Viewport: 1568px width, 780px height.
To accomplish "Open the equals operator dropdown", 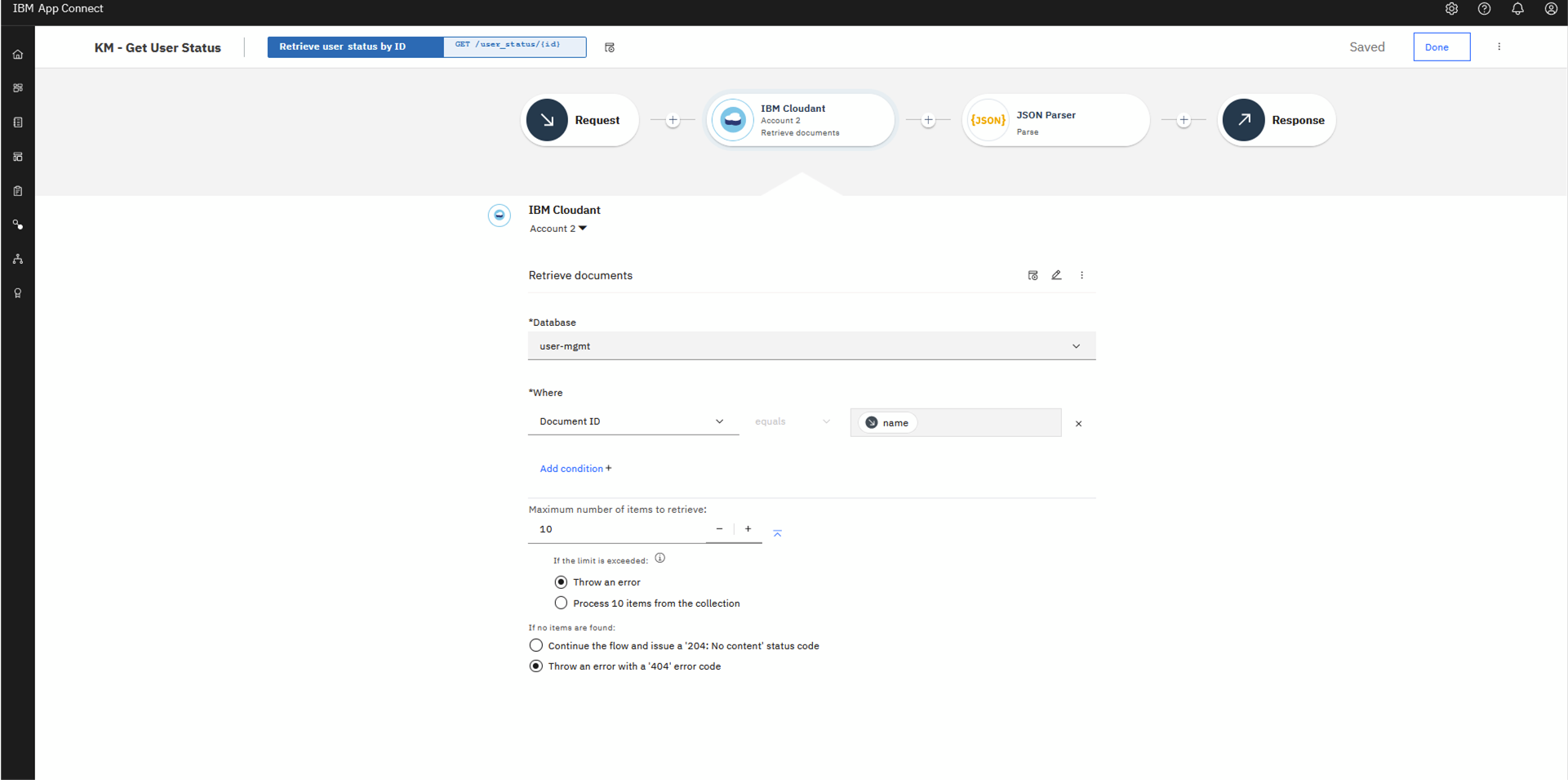I will pyautogui.click(x=792, y=421).
